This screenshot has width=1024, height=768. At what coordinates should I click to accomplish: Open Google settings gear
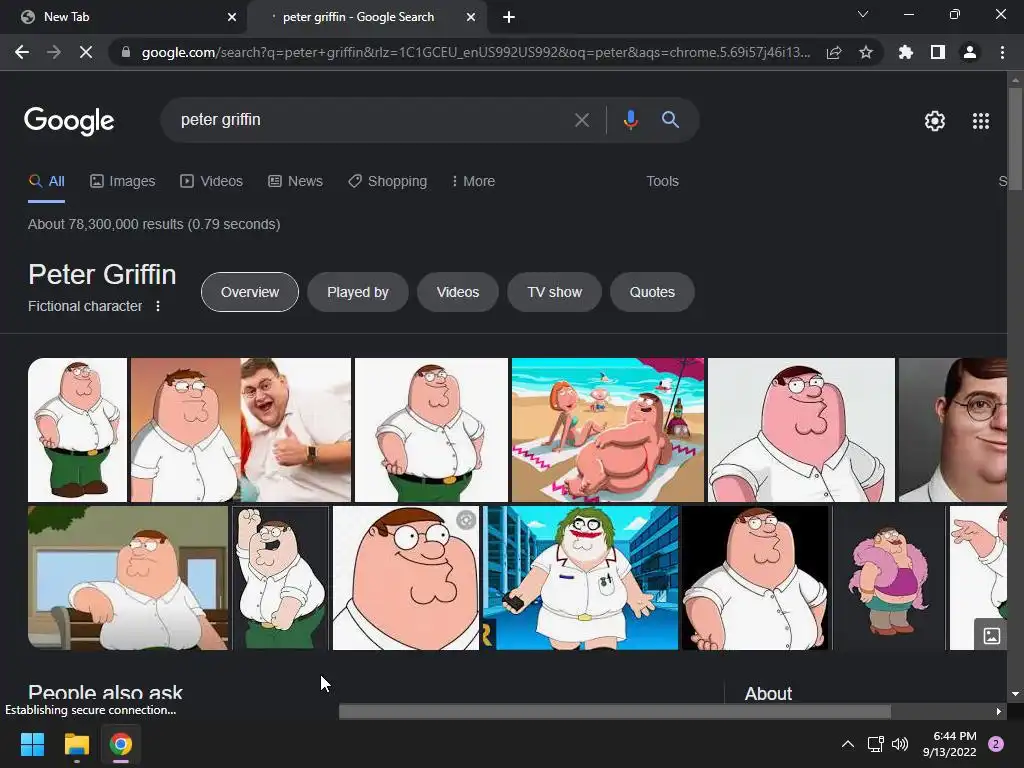(935, 121)
